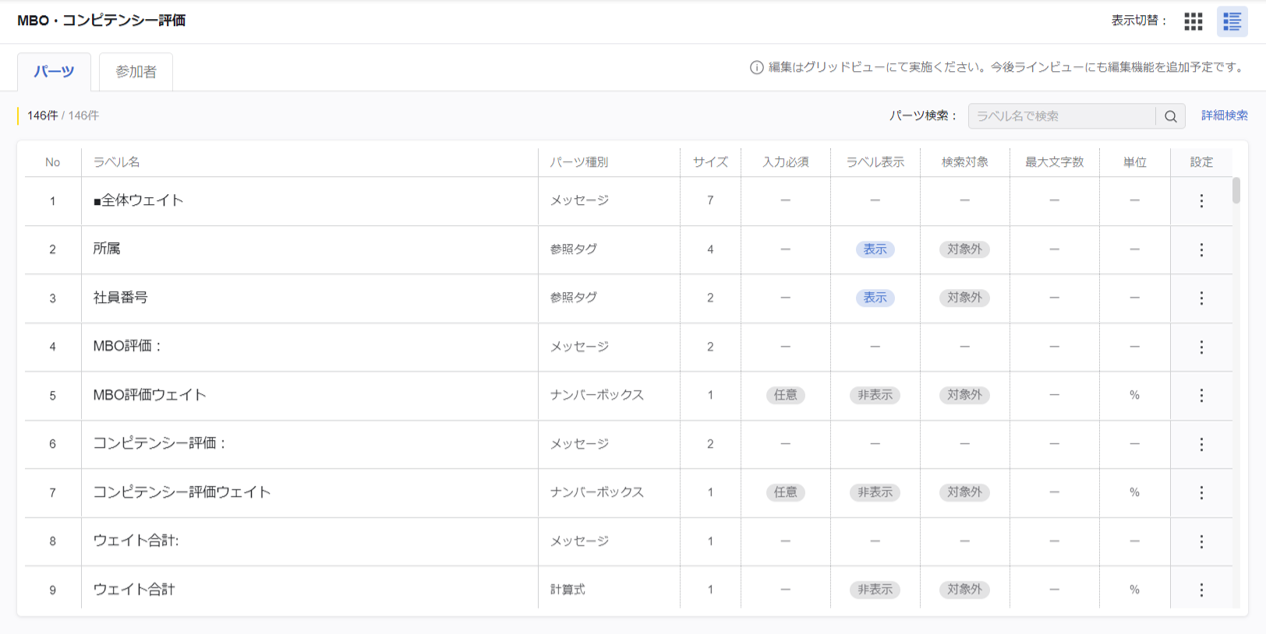
Task: Click the 任意 badge on MBO評価ウェイト
Action: click(785, 395)
